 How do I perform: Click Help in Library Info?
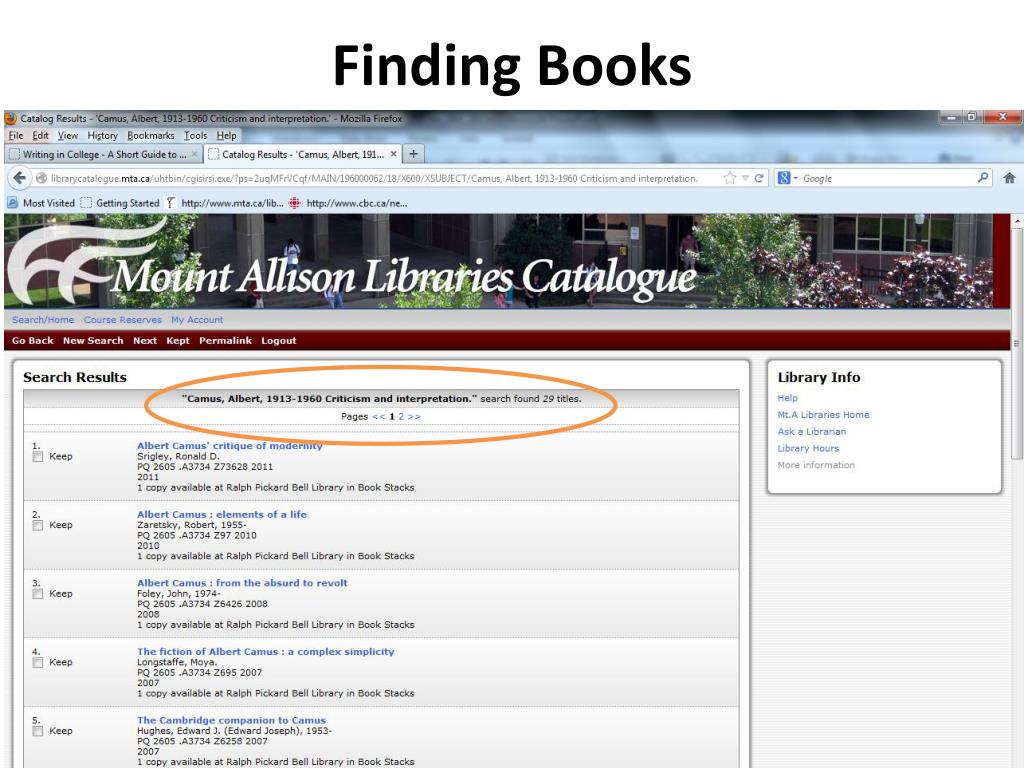coord(788,398)
